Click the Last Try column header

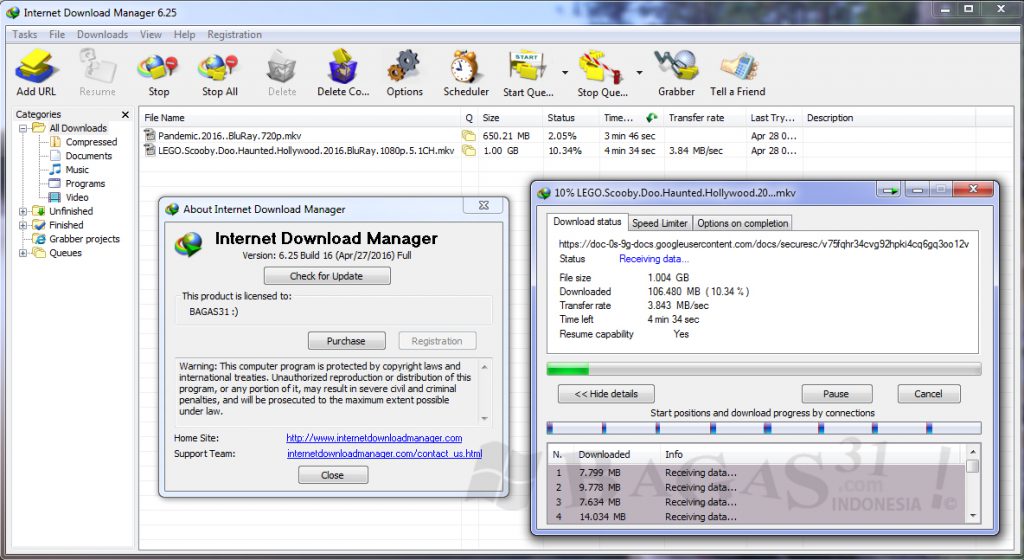point(774,117)
